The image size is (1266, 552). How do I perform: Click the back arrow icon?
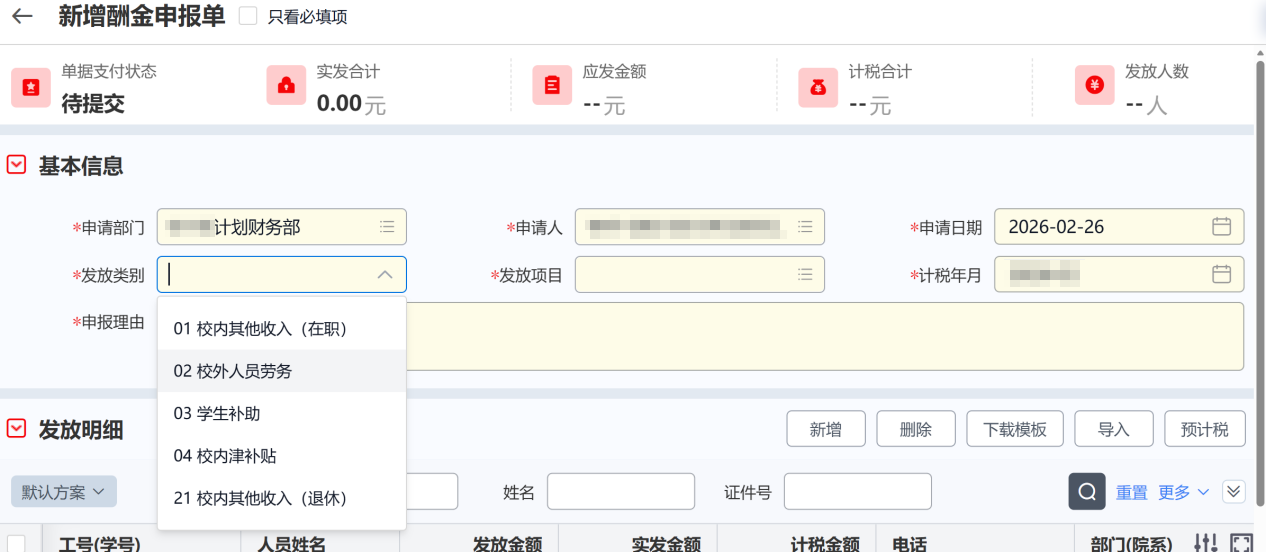[22, 17]
